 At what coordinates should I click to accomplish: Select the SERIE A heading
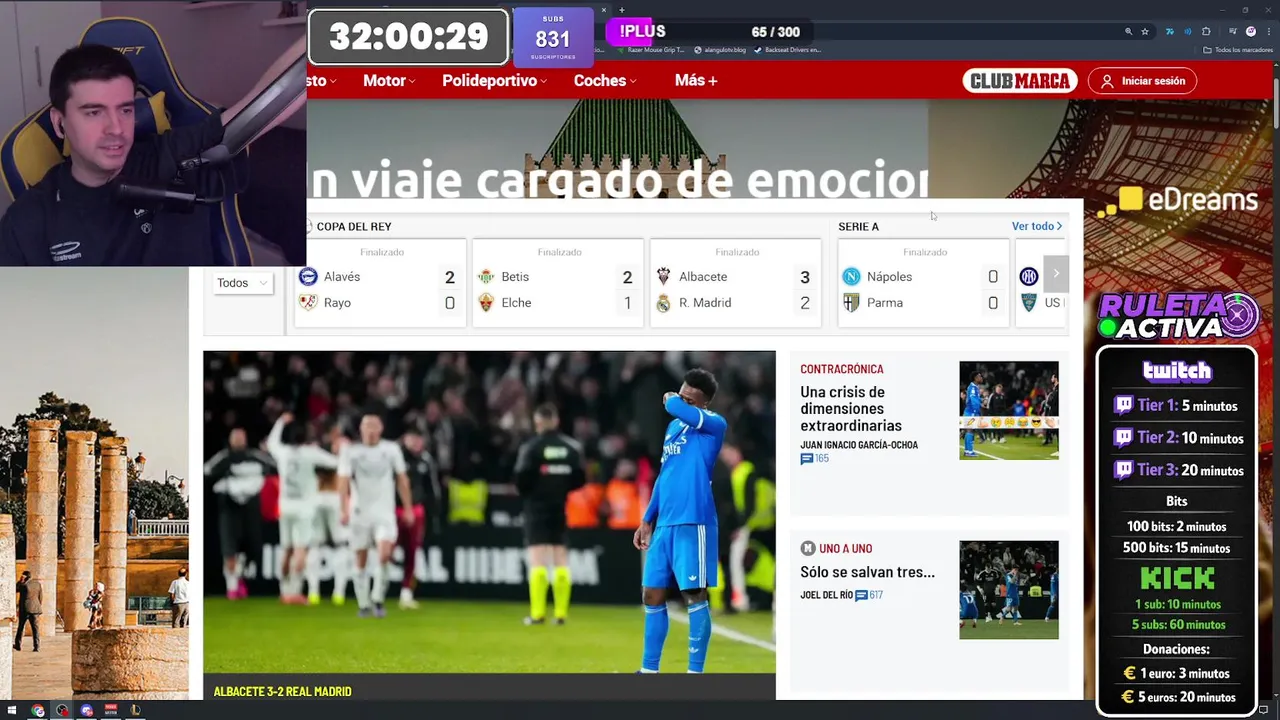pos(858,226)
